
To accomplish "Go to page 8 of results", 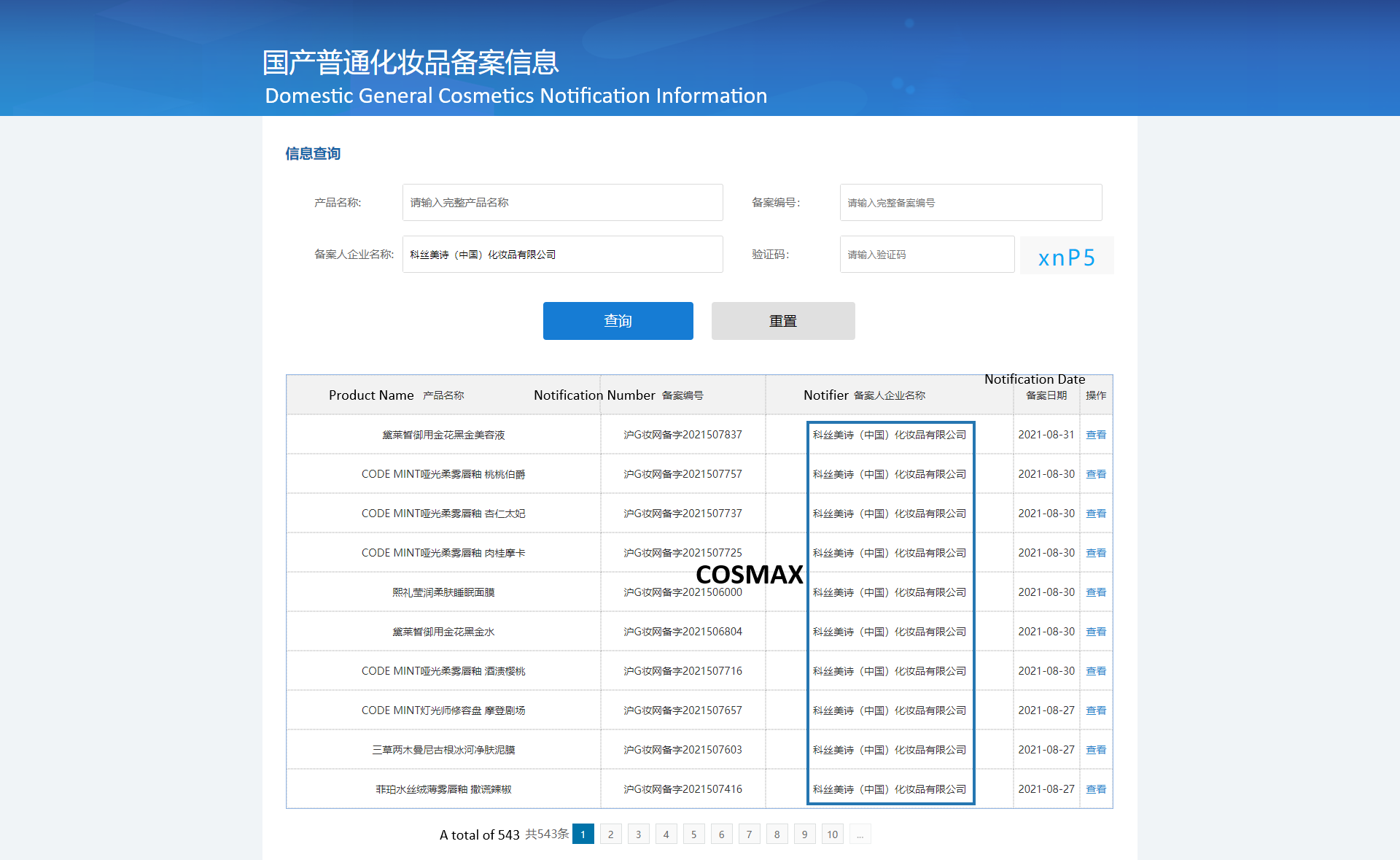I will [x=777, y=834].
